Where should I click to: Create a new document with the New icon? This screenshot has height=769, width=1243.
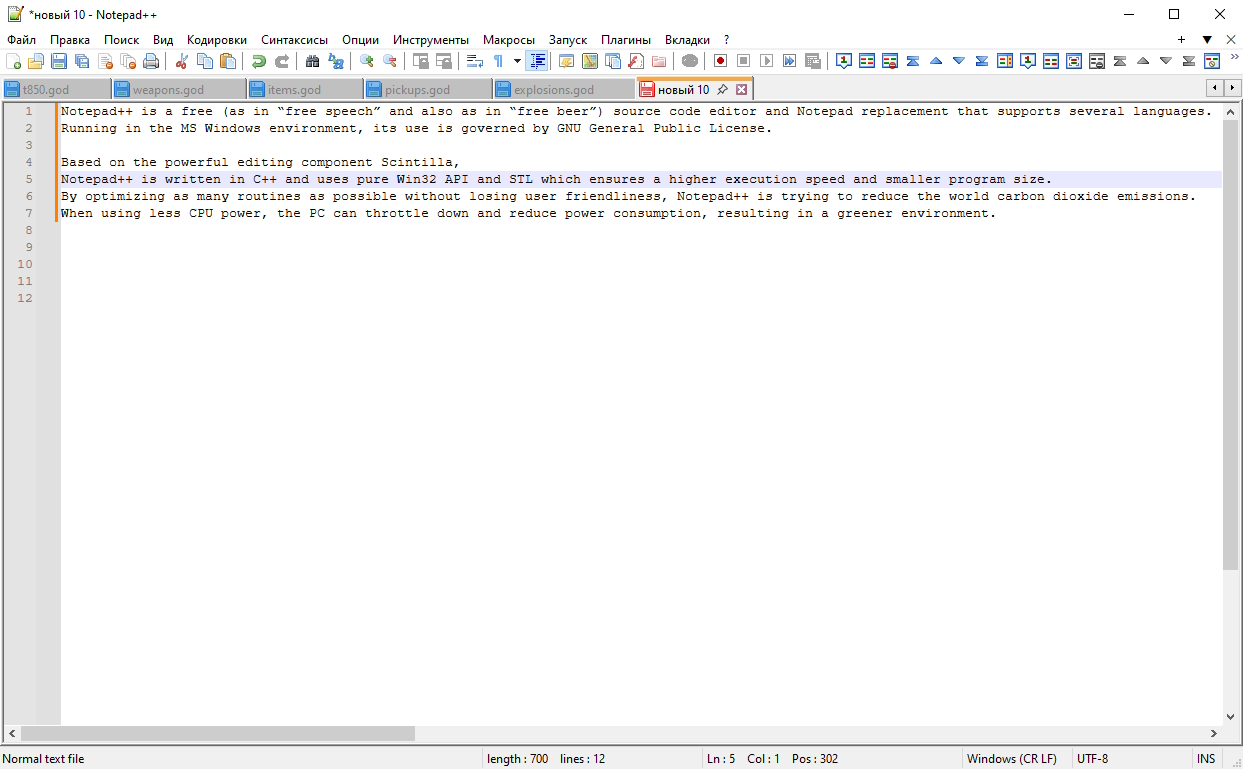point(14,61)
